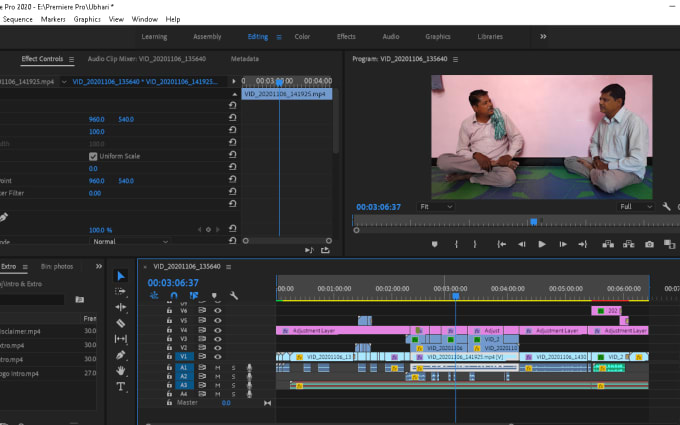The height and width of the screenshot is (425, 680).
Task: Click the opacity pen mask tool
Action: tap(3, 217)
